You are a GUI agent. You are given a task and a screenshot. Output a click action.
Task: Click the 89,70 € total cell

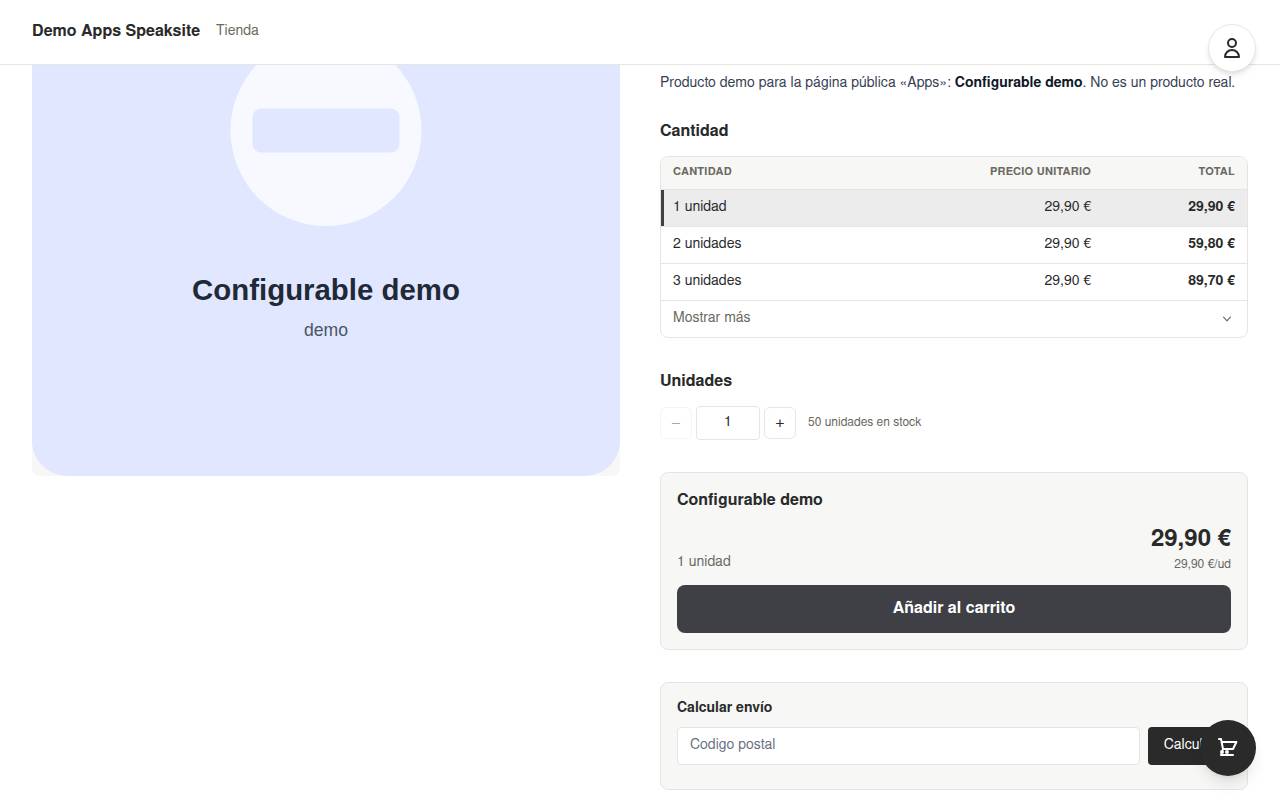point(1211,280)
